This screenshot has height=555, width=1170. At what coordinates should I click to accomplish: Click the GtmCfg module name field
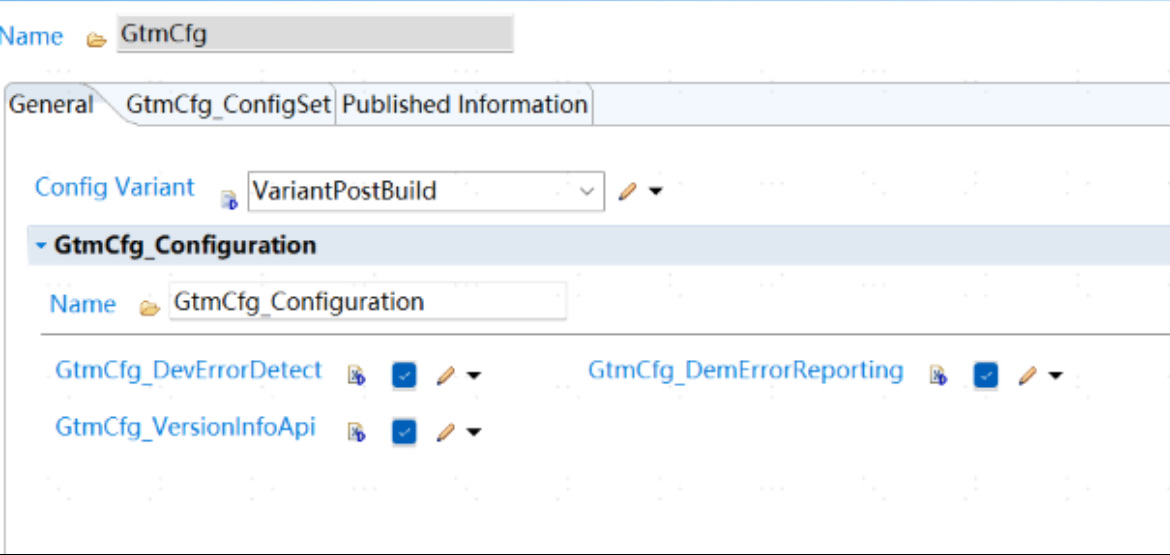pyautogui.click(x=315, y=34)
